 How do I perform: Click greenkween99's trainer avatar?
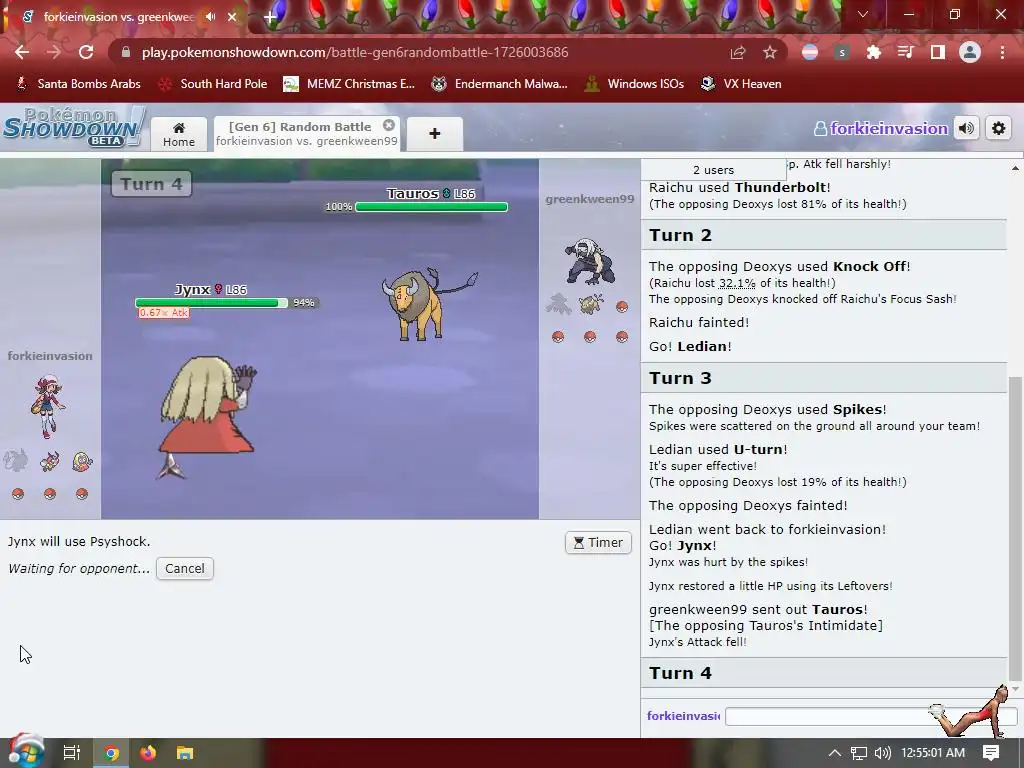click(590, 261)
